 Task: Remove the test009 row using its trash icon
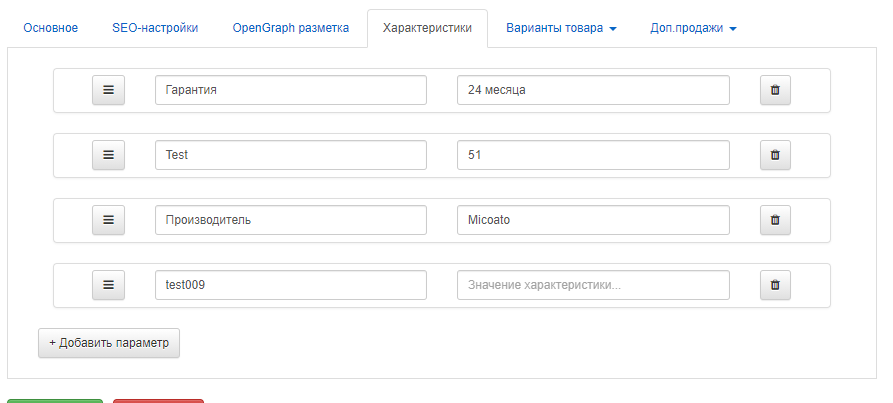(x=775, y=285)
